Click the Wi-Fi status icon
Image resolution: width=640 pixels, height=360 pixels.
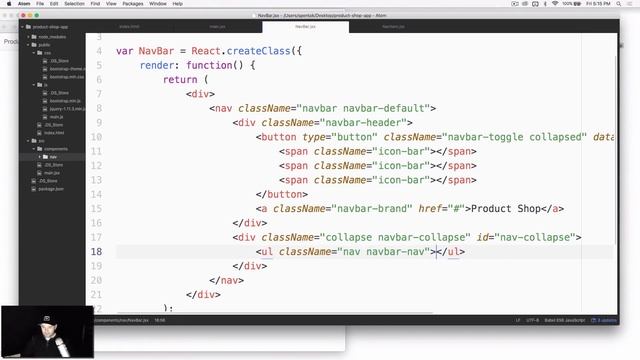pyautogui.click(x=555, y=4)
